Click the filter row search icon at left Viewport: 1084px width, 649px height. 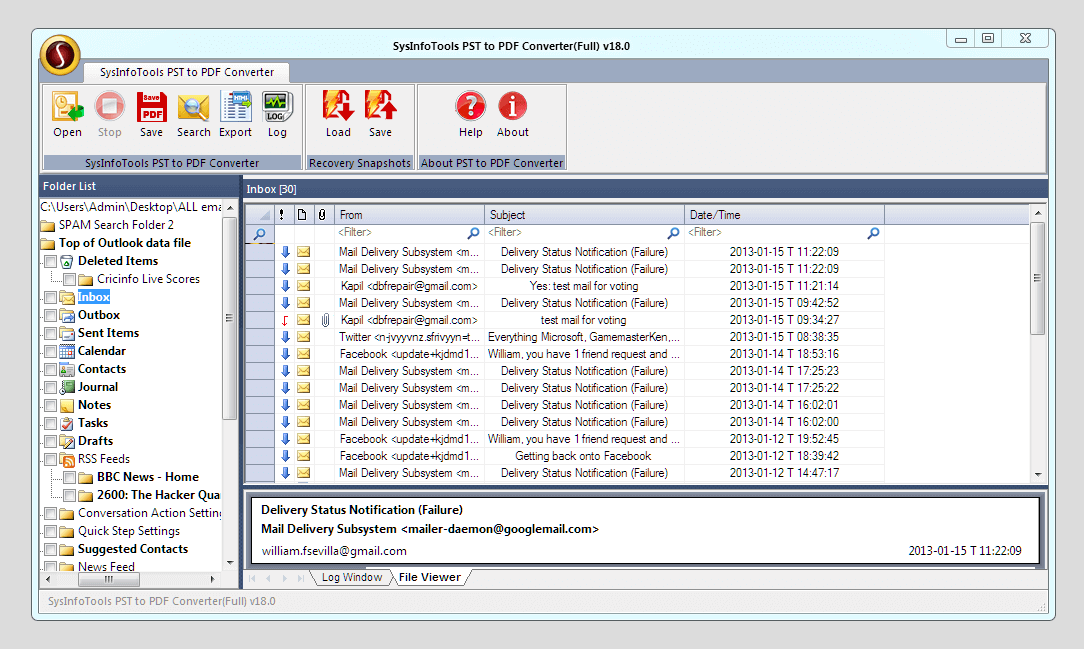tap(259, 234)
